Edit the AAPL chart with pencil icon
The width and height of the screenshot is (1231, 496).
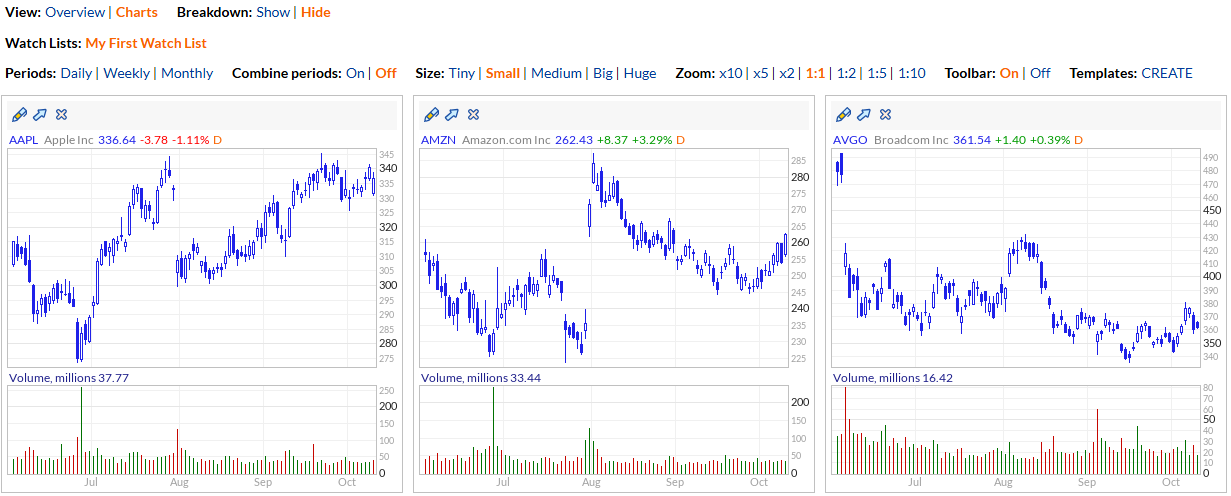point(19,114)
